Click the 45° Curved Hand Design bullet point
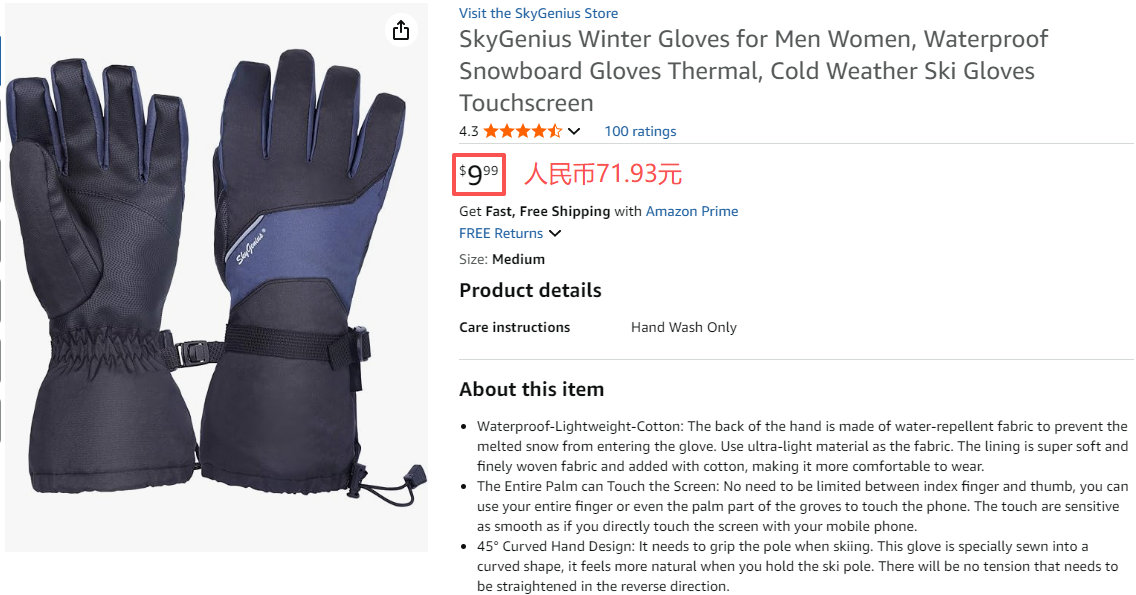1136x595 pixels. pyautogui.click(x=797, y=566)
